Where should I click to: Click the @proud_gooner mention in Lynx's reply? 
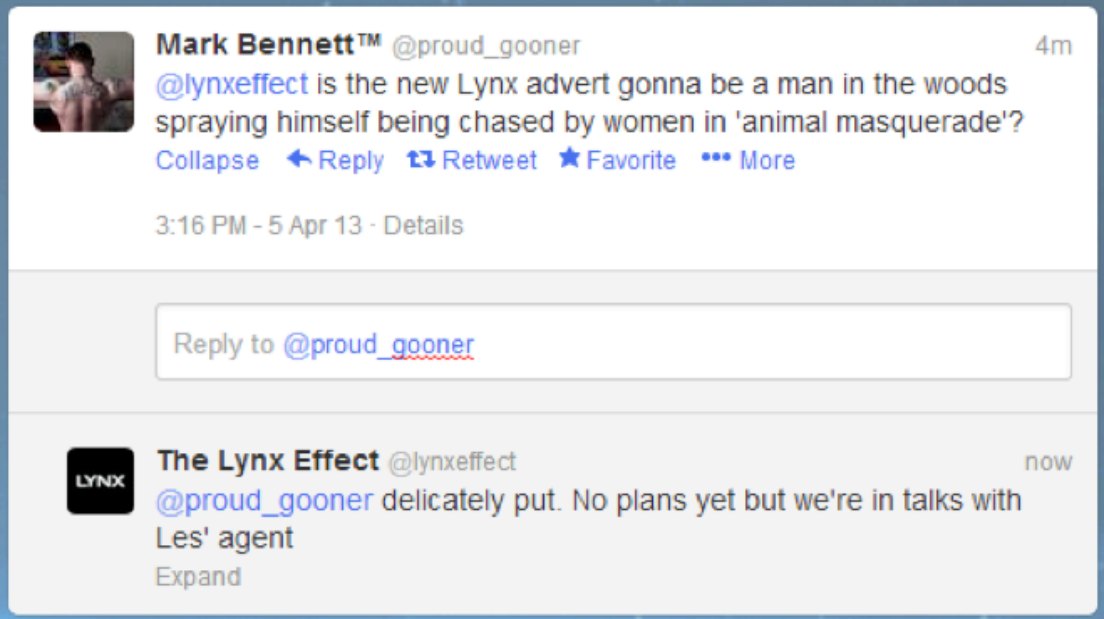tap(264, 500)
